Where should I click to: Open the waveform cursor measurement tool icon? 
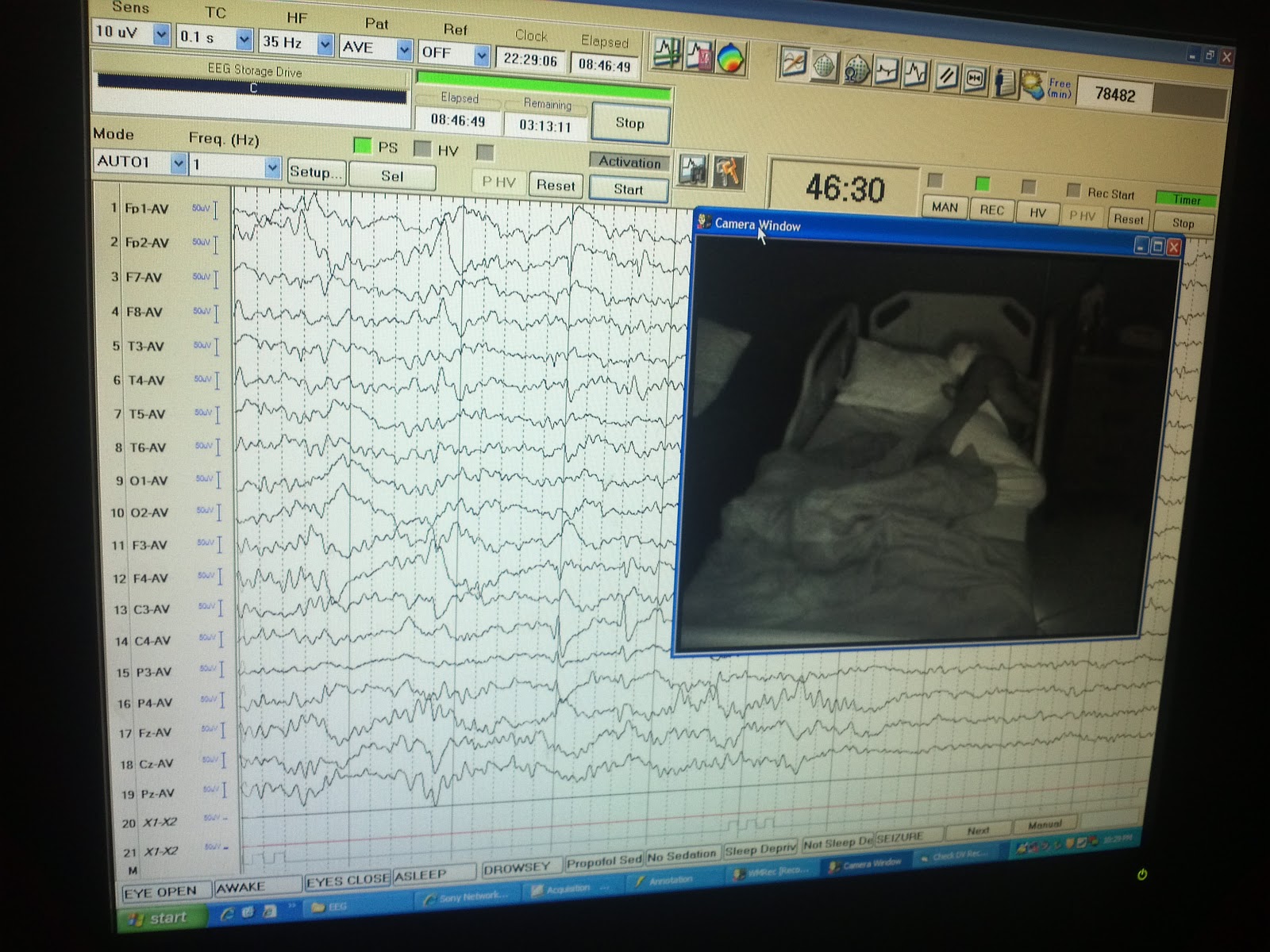(x=668, y=54)
